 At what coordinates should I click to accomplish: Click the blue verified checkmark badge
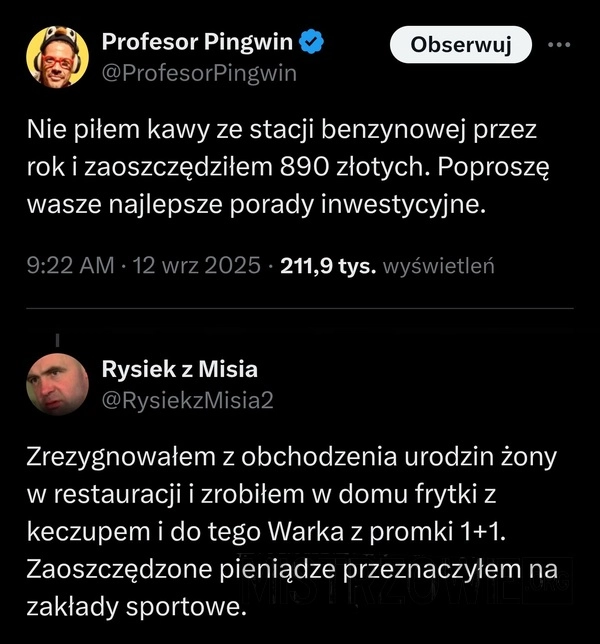311,42
